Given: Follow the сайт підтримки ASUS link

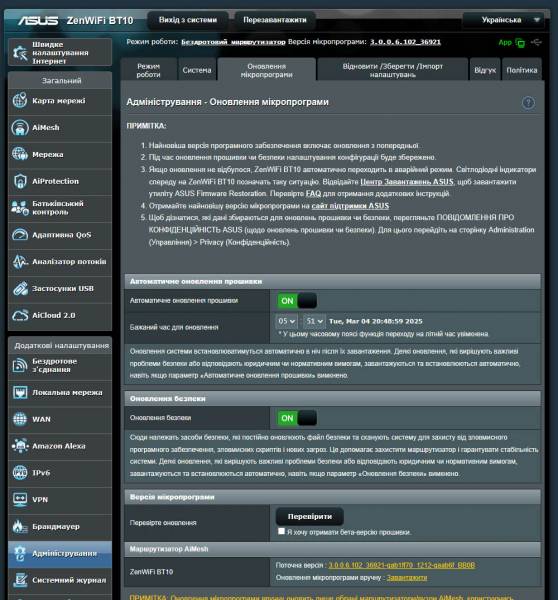Looking at the screenshot, I should tap(350, 206).
